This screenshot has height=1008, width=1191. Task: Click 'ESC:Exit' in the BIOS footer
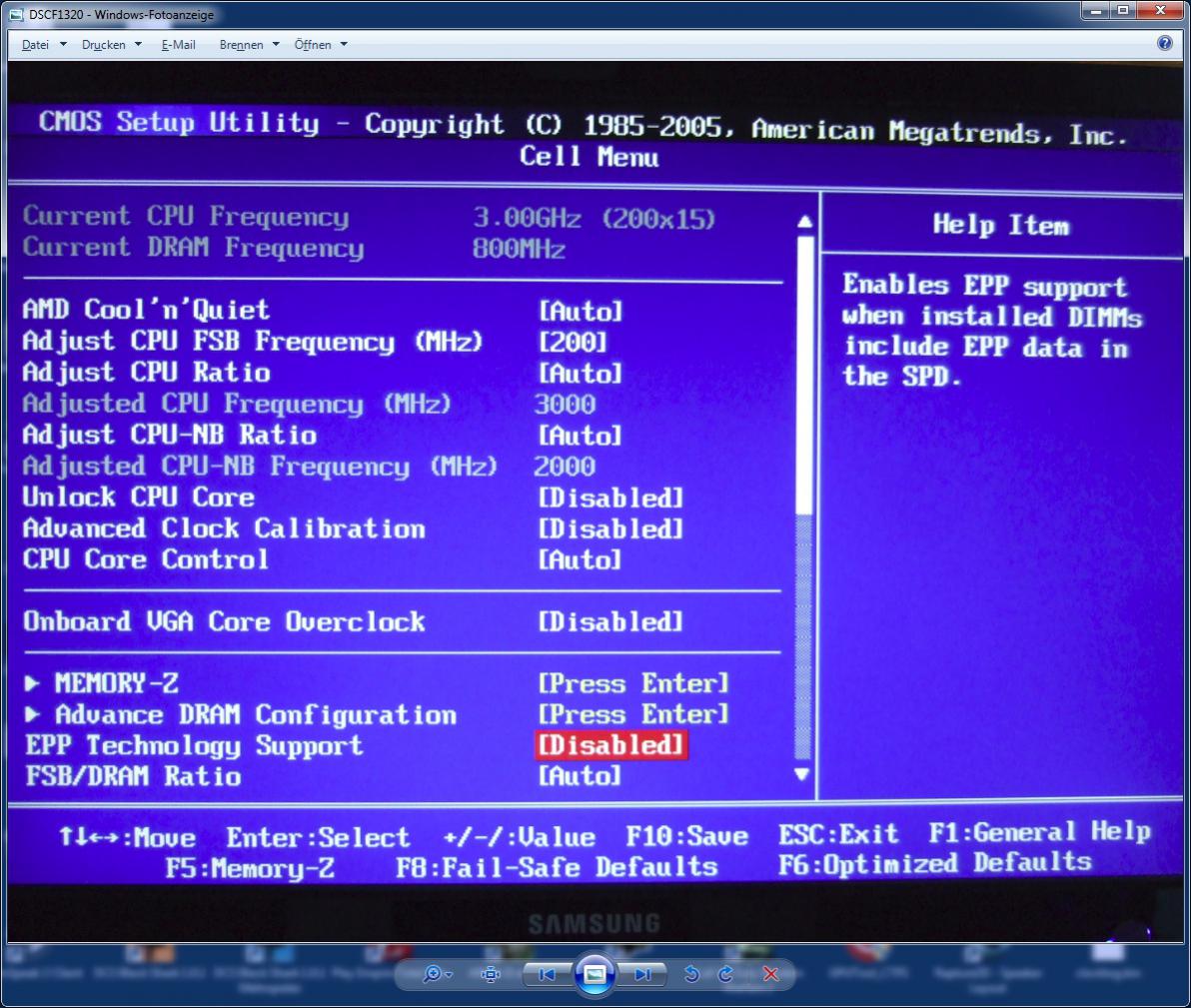pos(838,834)
